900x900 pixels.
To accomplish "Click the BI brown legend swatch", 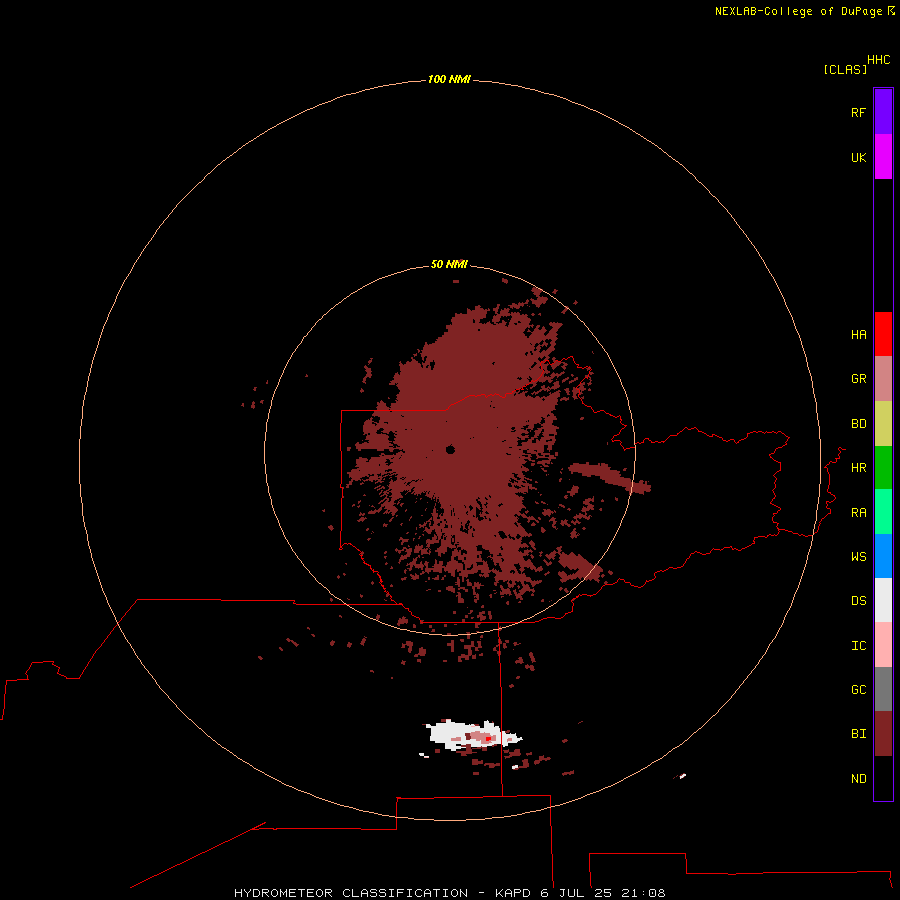I will coord(883,734).
